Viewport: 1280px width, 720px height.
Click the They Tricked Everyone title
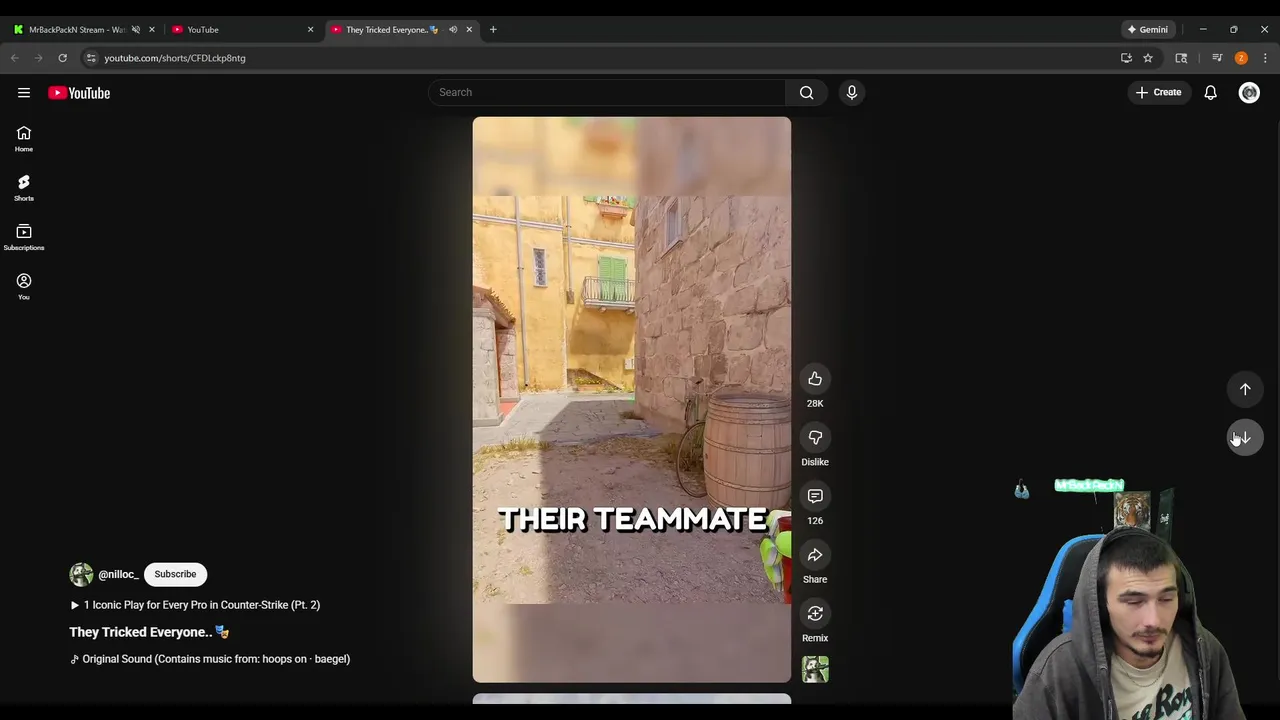coord(149,632)
